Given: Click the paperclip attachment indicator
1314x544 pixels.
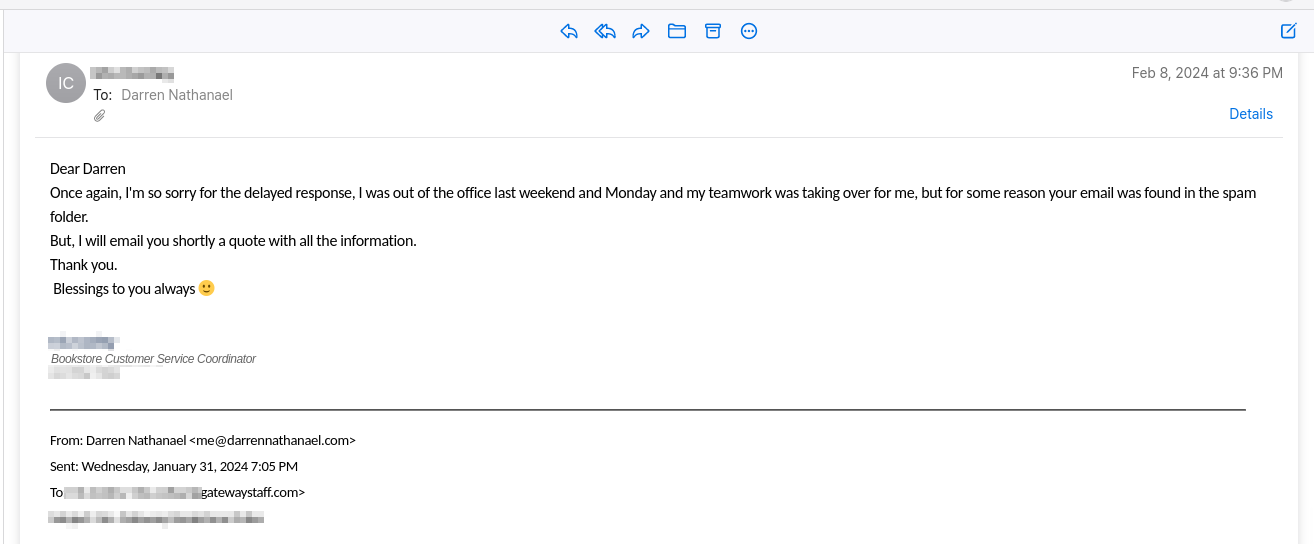Looking at the screenshot, I should (99, 116).
